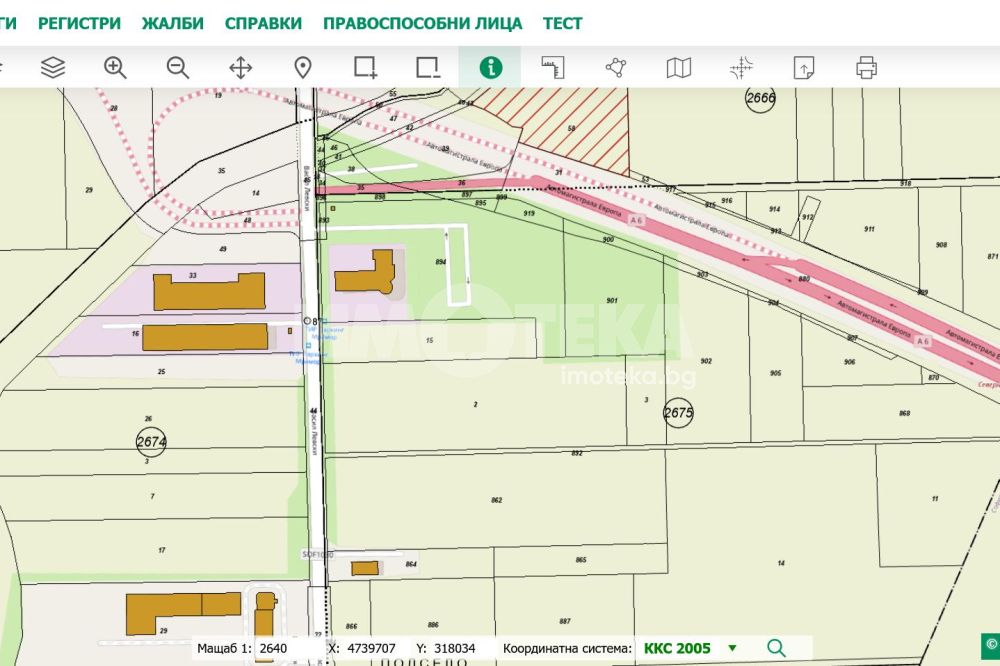The height and width of the screenshot is (666, 1000).
Task: Click the circled district number 2675
Action: point(678,412)
